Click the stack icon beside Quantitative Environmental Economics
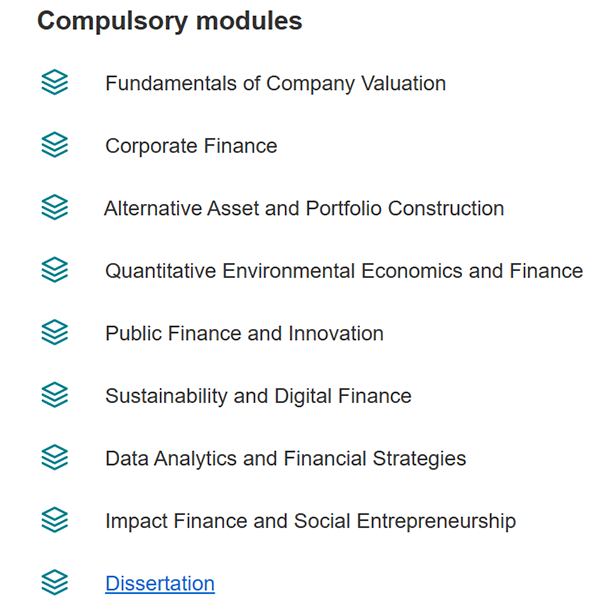Screen dimensions: 600x607 coord(55,270)
